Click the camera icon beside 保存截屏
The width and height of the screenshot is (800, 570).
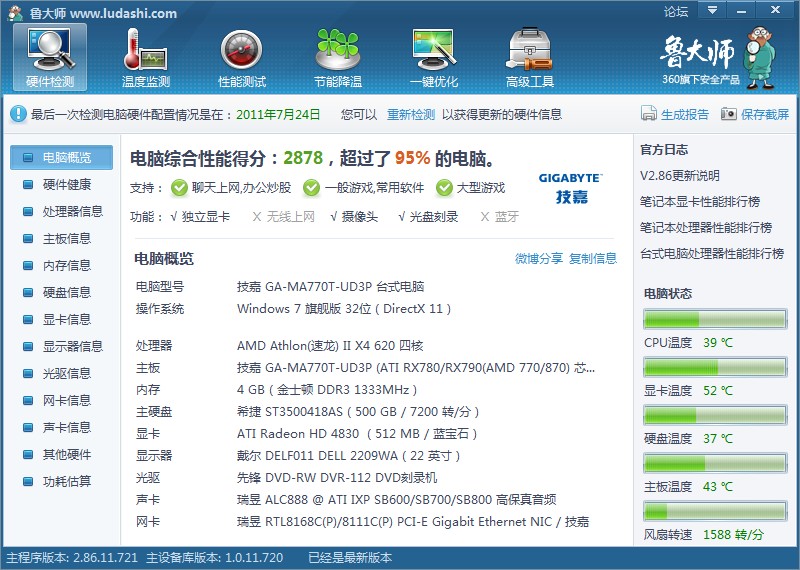click(729, 113)
